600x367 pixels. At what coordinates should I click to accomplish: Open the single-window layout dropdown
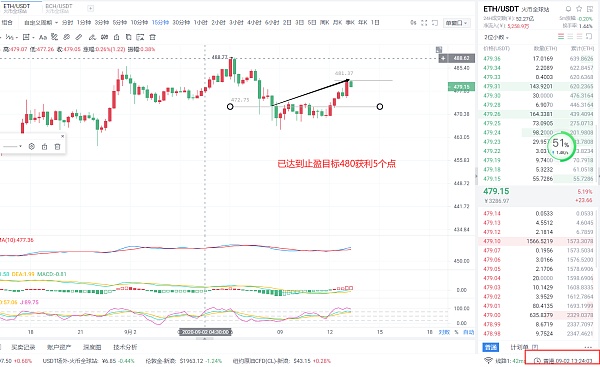click(x=457, y=23)
